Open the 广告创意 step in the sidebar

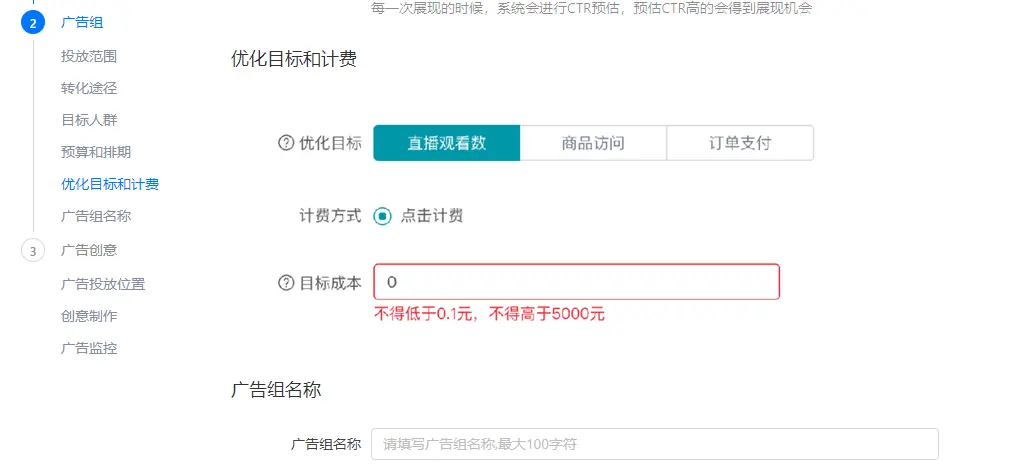point(89,250)
